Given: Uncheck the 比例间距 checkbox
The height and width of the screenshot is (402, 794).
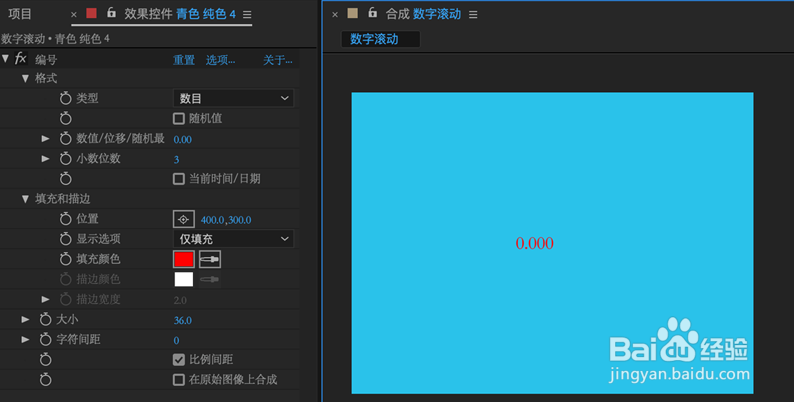Looking at the screenshot, I should (179, 359).
